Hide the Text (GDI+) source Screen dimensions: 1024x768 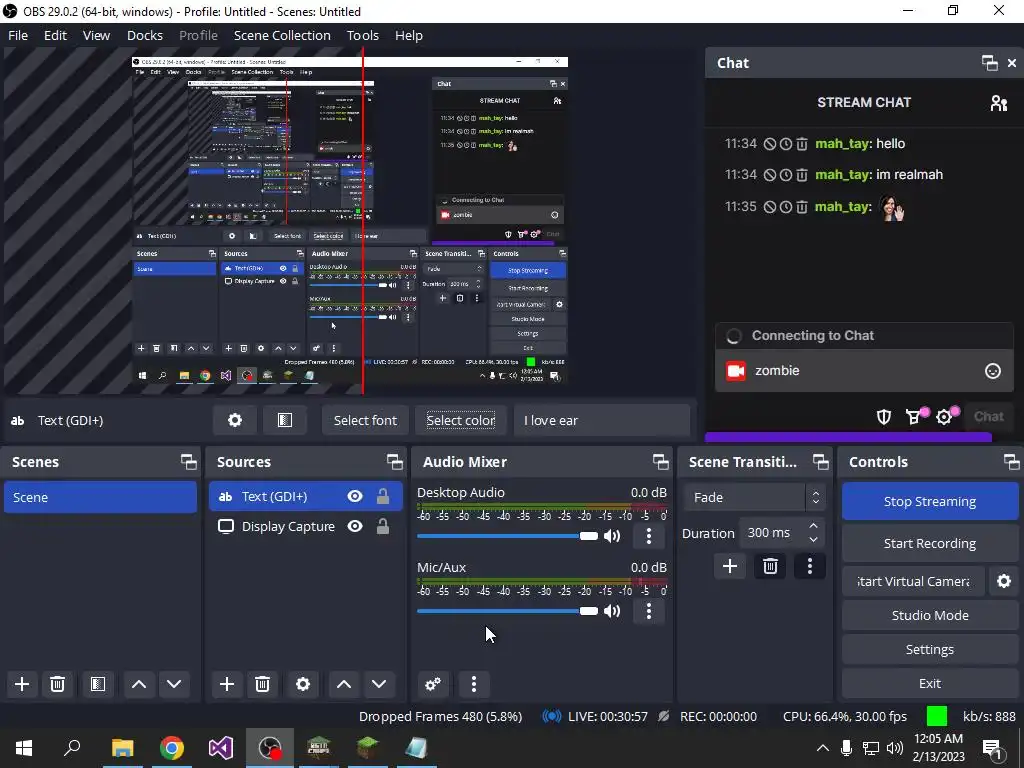tap(355, 497)
